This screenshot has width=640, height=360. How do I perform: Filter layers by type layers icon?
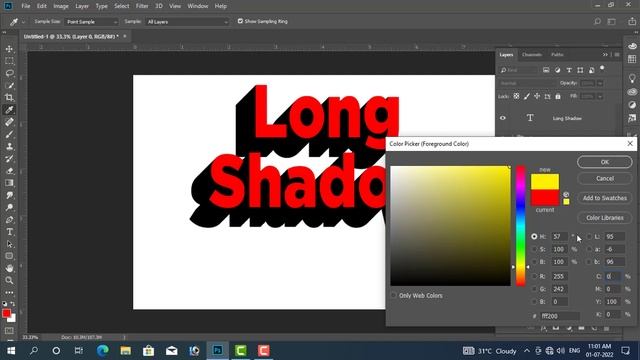(569, 70)
